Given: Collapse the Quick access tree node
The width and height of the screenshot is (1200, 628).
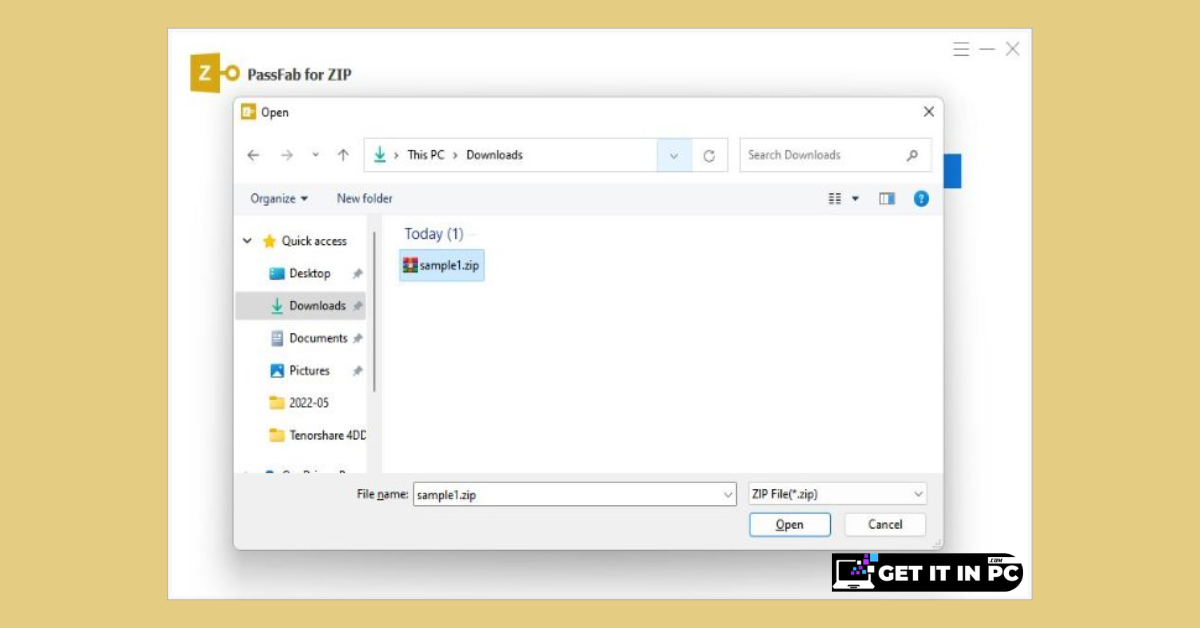Looking at the screenshot, I should coord(247,241).
